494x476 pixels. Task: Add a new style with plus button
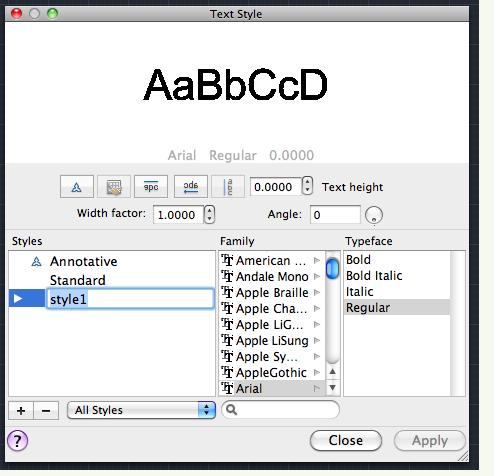pyautogui.click(x=21, y=410)
